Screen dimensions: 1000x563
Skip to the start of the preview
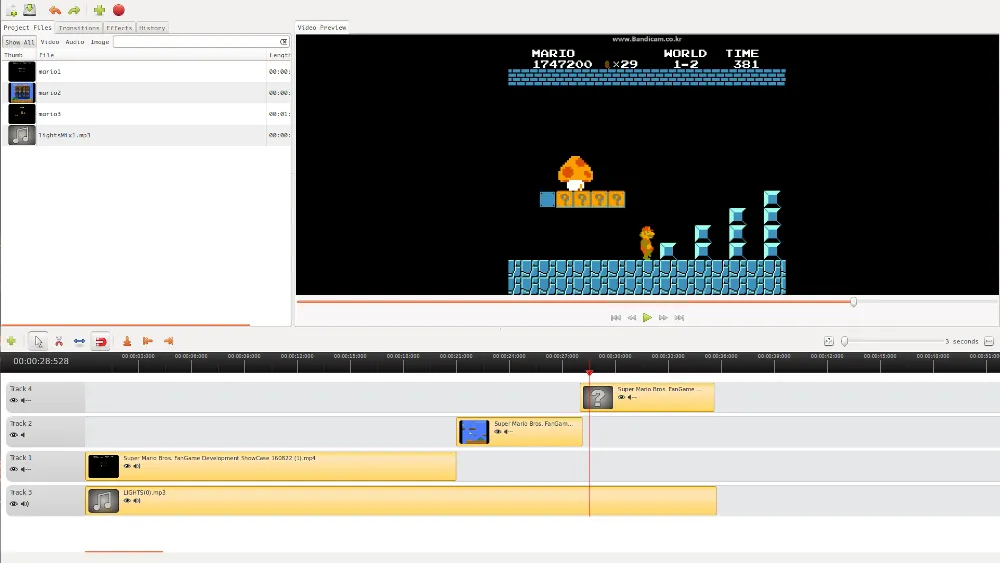[x=615, y=318]
